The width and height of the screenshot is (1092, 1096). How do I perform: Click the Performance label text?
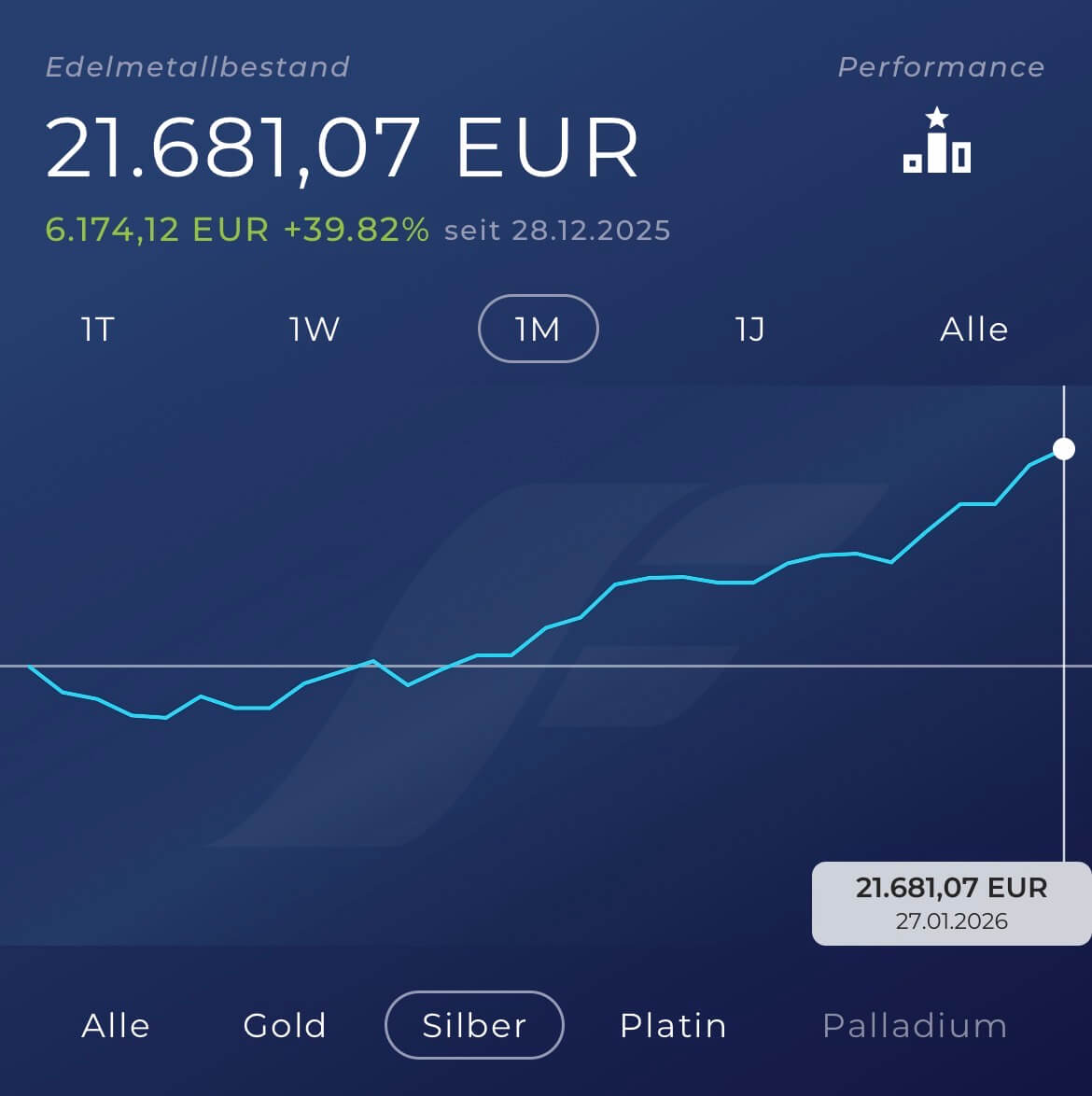click(941, 67)
